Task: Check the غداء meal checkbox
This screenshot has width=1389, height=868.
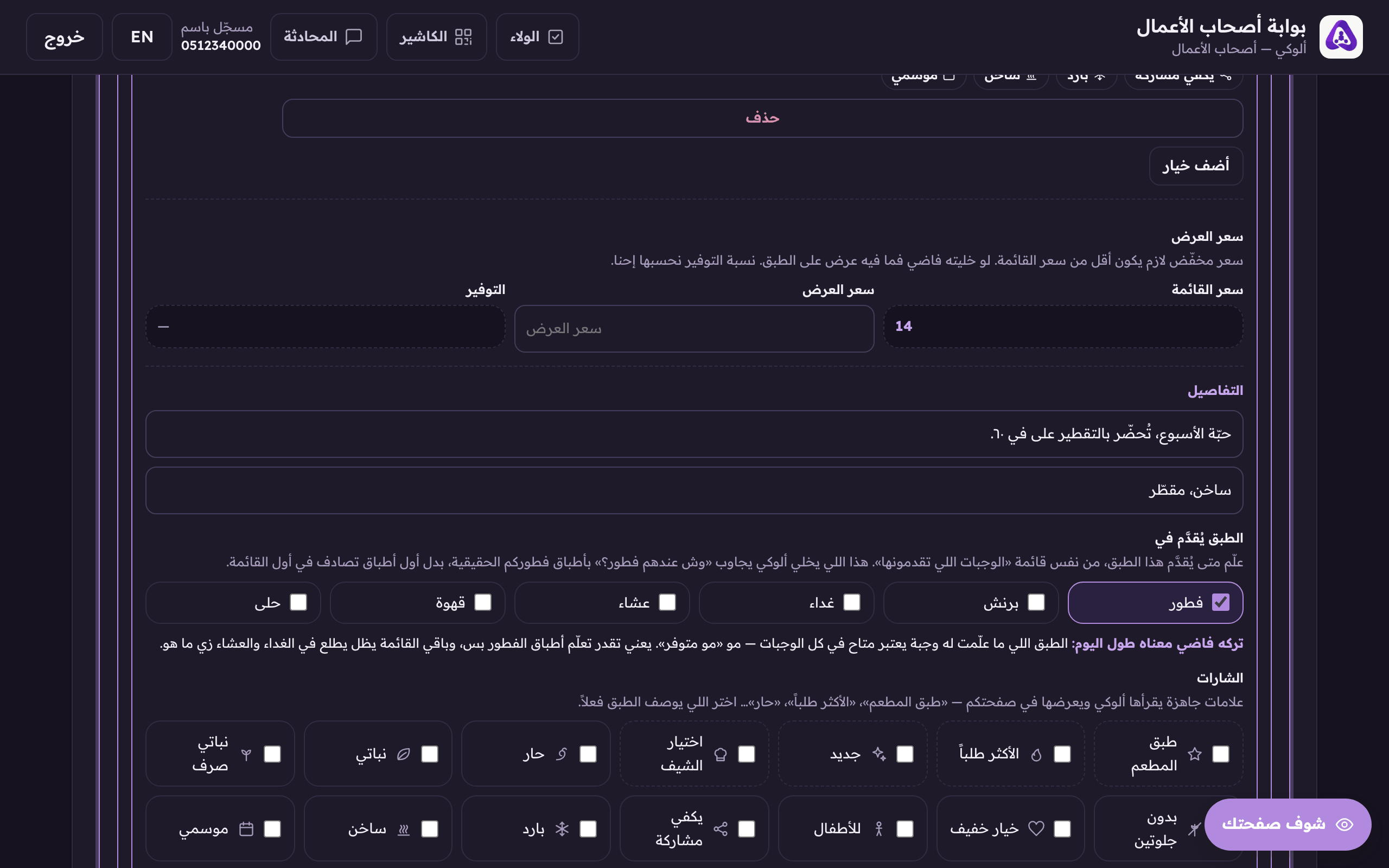Action: pyautogui.click(x=852, y=602)
